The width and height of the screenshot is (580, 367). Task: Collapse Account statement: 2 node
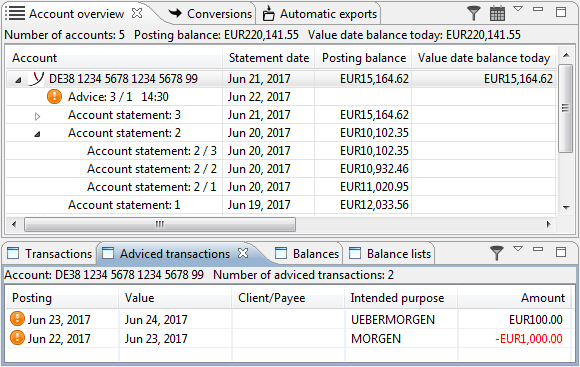(37, 134)
